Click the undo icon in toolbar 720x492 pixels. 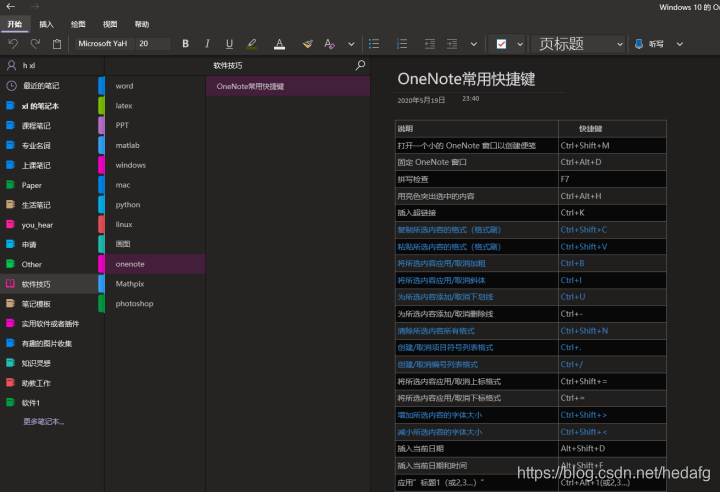(13, 44)
